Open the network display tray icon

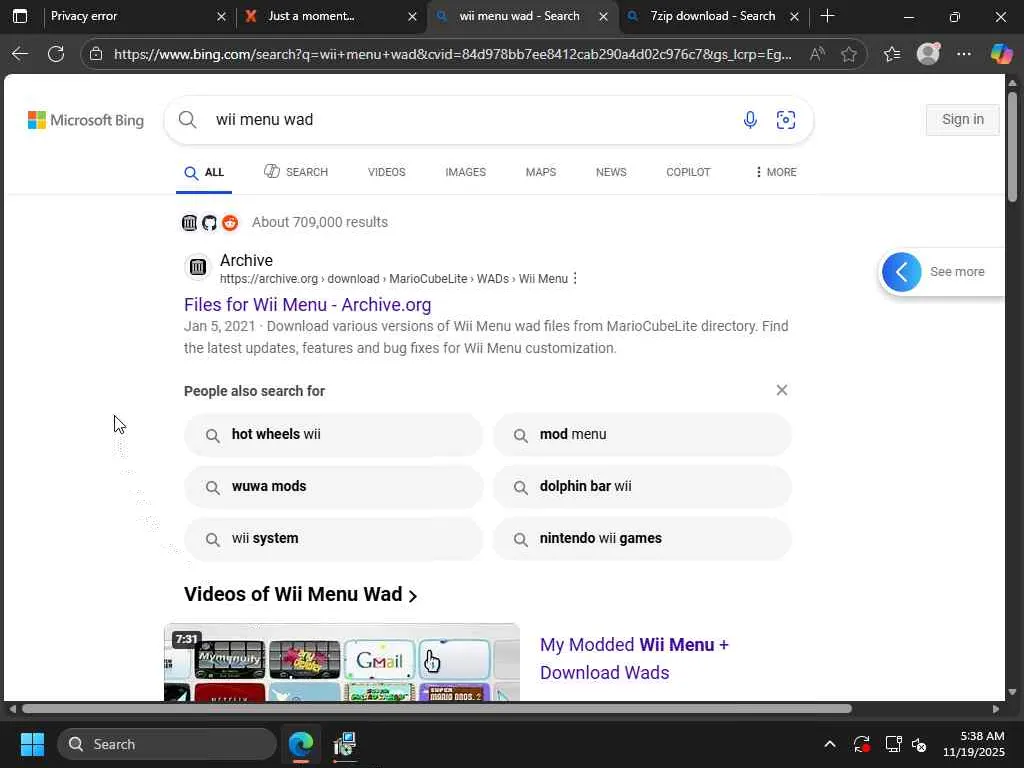893,744
